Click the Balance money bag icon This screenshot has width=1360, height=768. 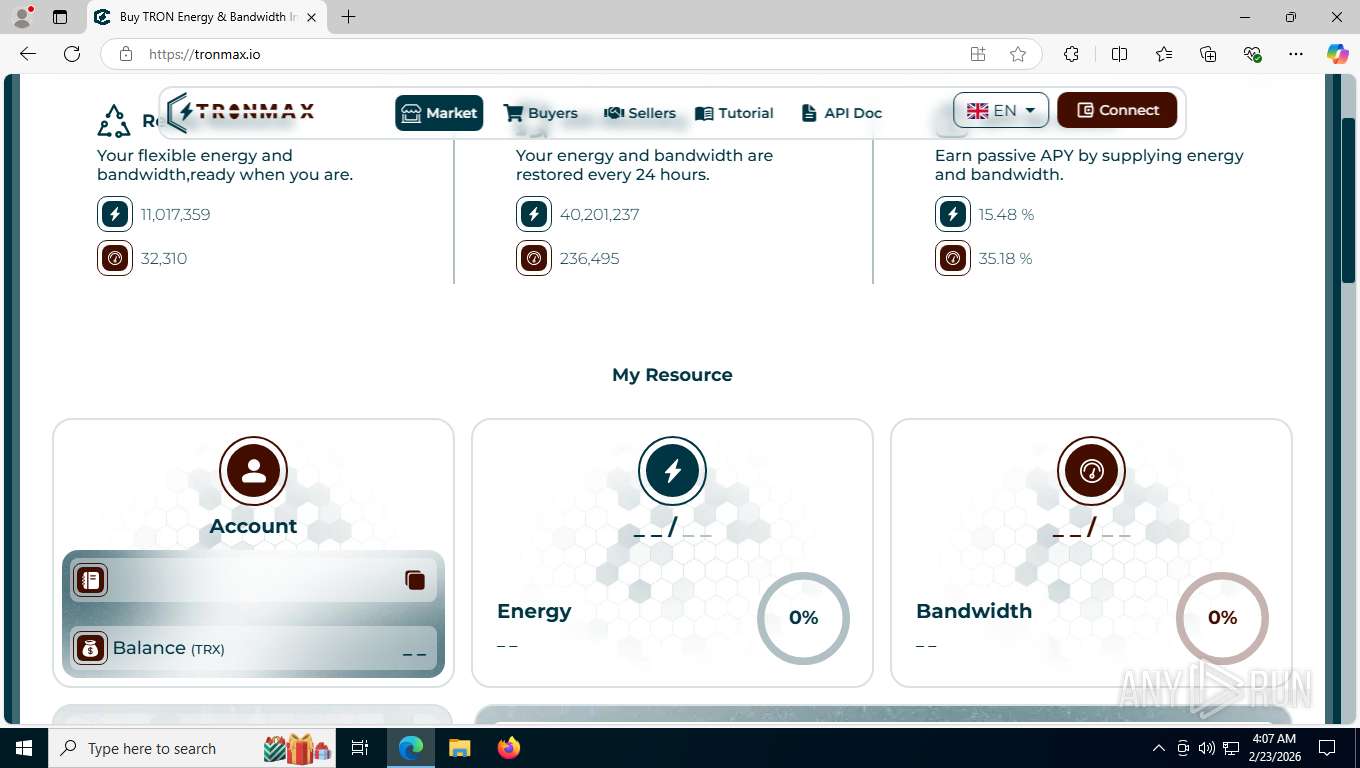91,648
